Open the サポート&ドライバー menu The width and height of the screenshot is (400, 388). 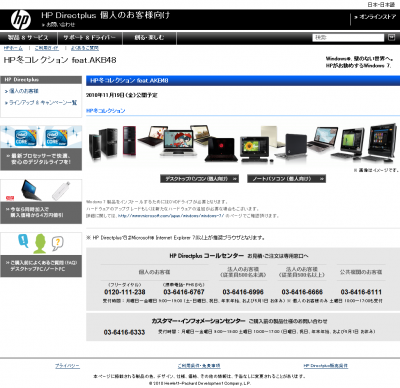(x=89, y=38)
